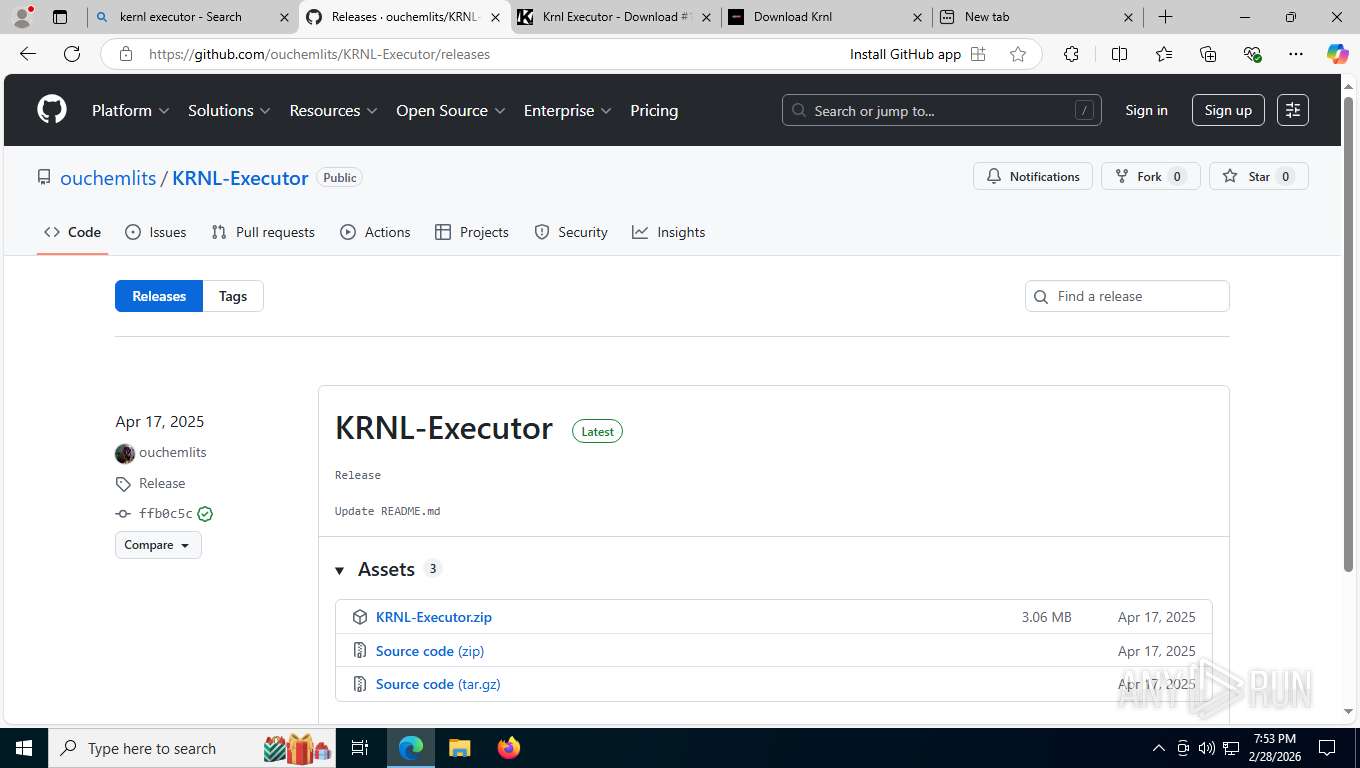This screenshot has width=1360, height=768.
Task: Open the notification center icon
Action: pos(1327,748)
